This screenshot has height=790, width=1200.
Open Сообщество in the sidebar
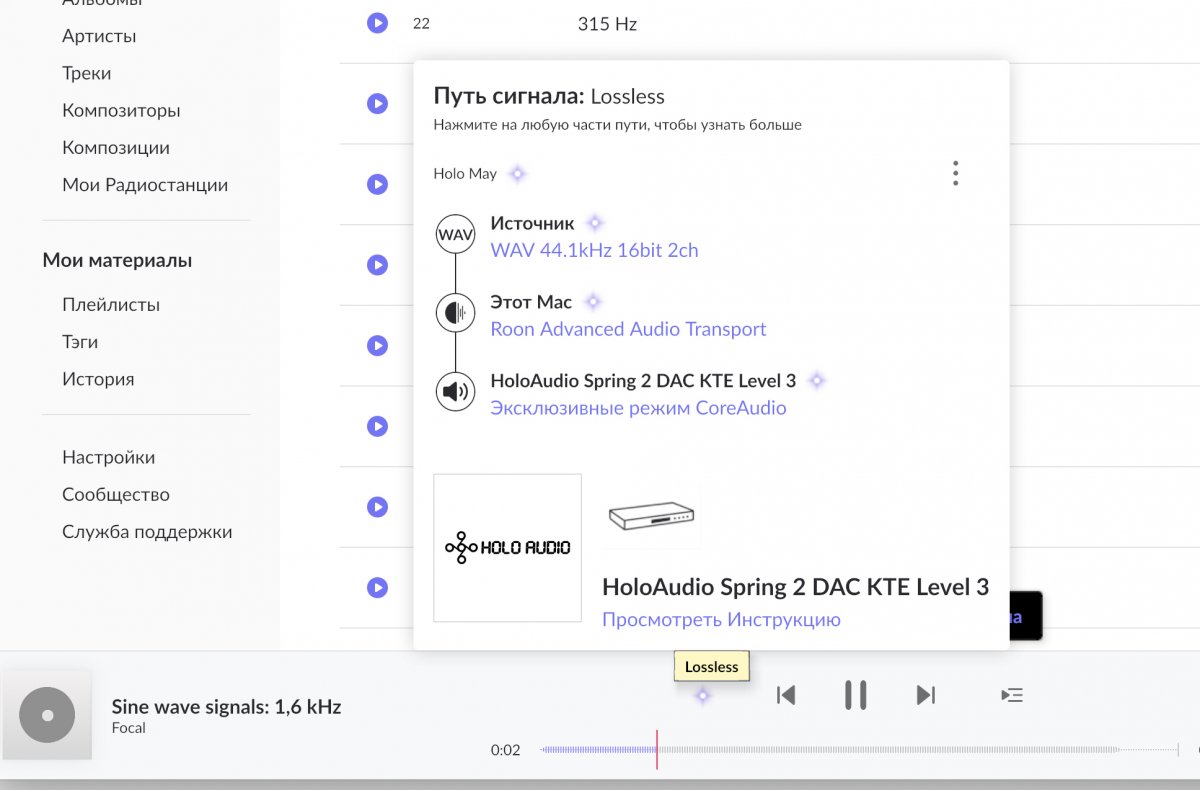[x=116, y=494]
